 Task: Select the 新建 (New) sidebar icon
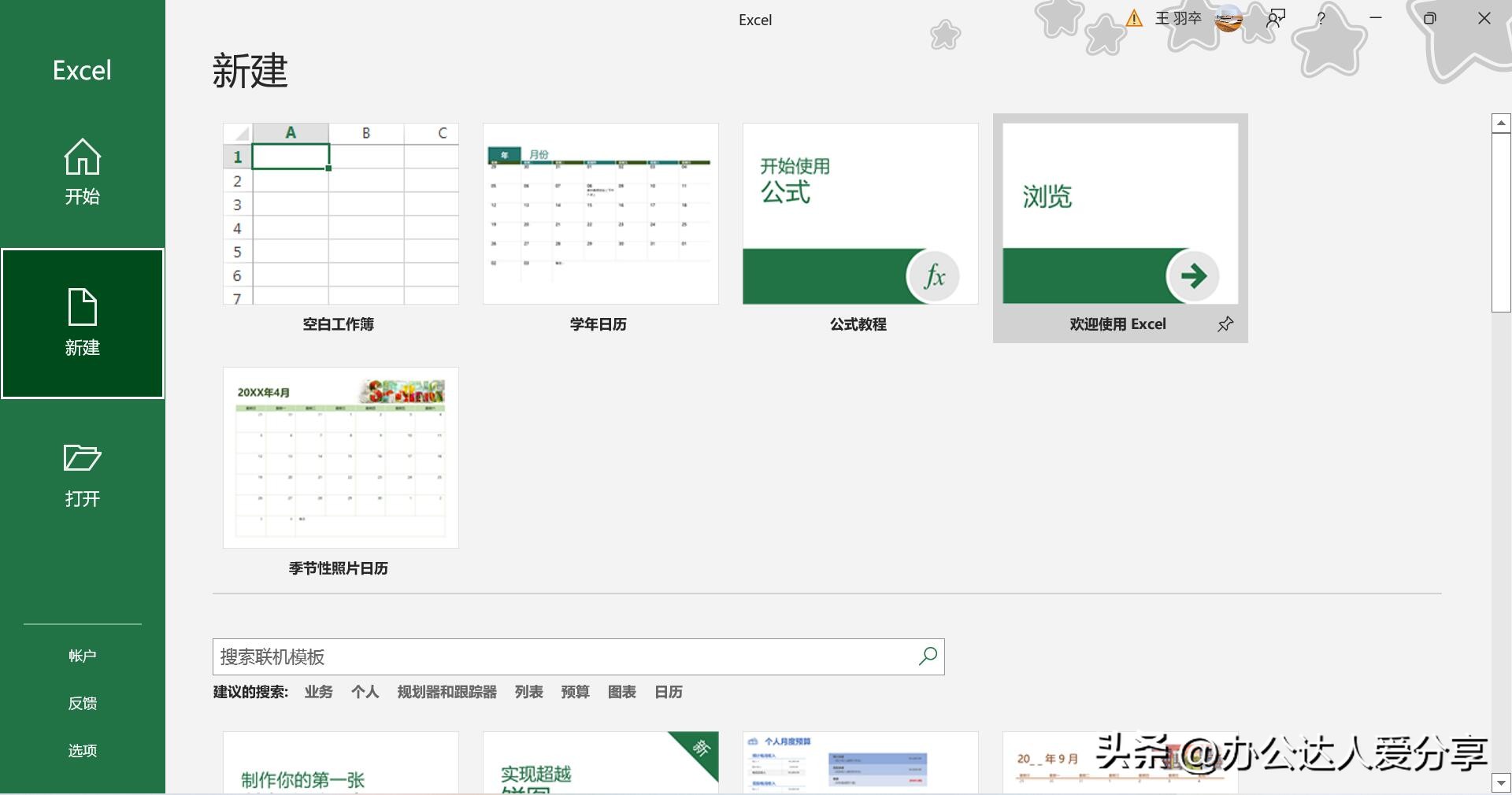coord(82,323)
